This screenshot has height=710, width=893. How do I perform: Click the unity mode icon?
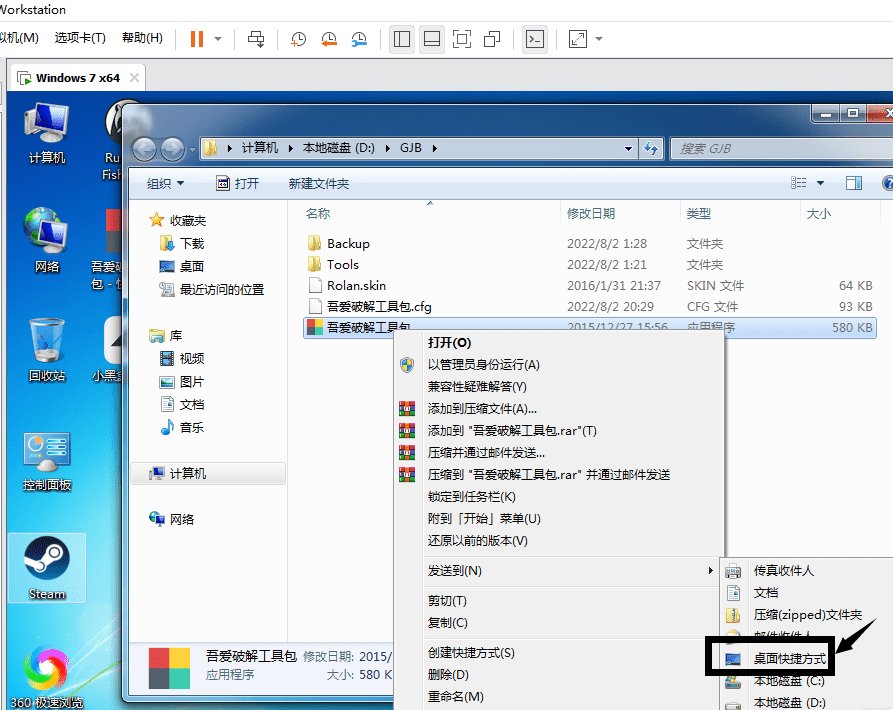coord(492,39)
